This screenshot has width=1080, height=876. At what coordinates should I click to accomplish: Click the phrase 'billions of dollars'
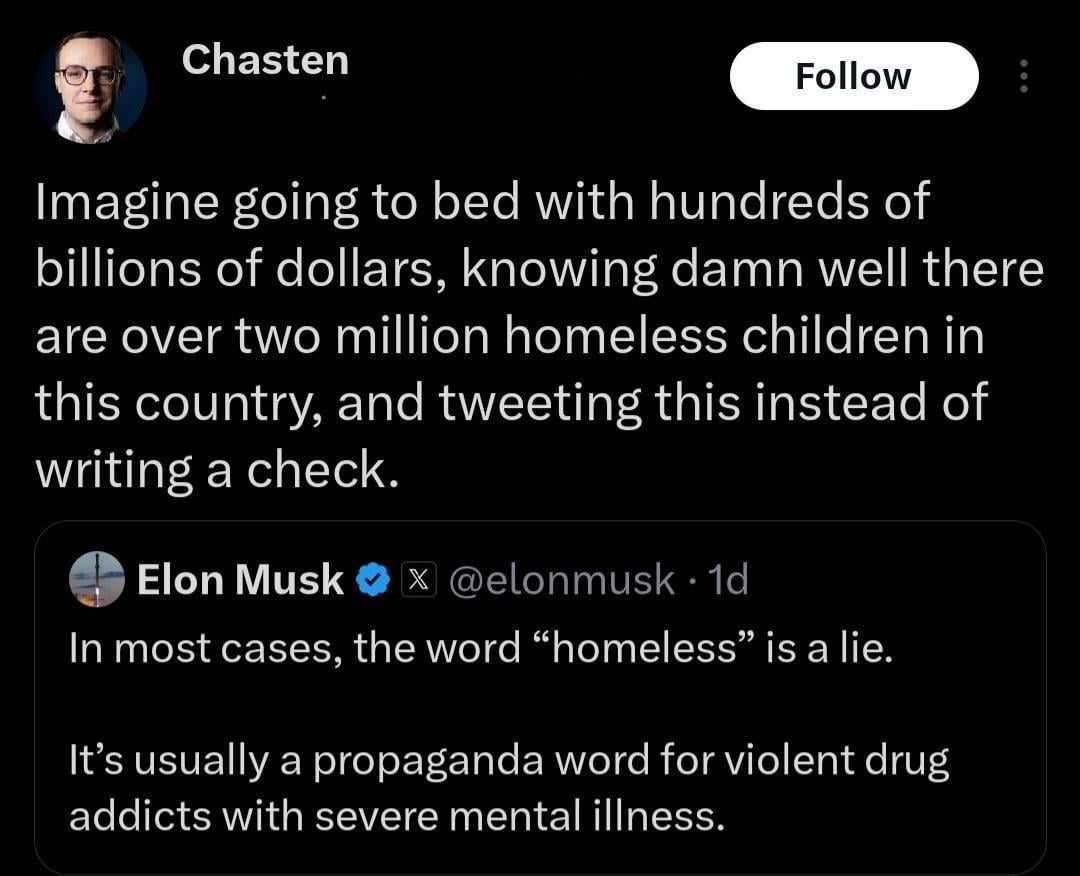232,270
